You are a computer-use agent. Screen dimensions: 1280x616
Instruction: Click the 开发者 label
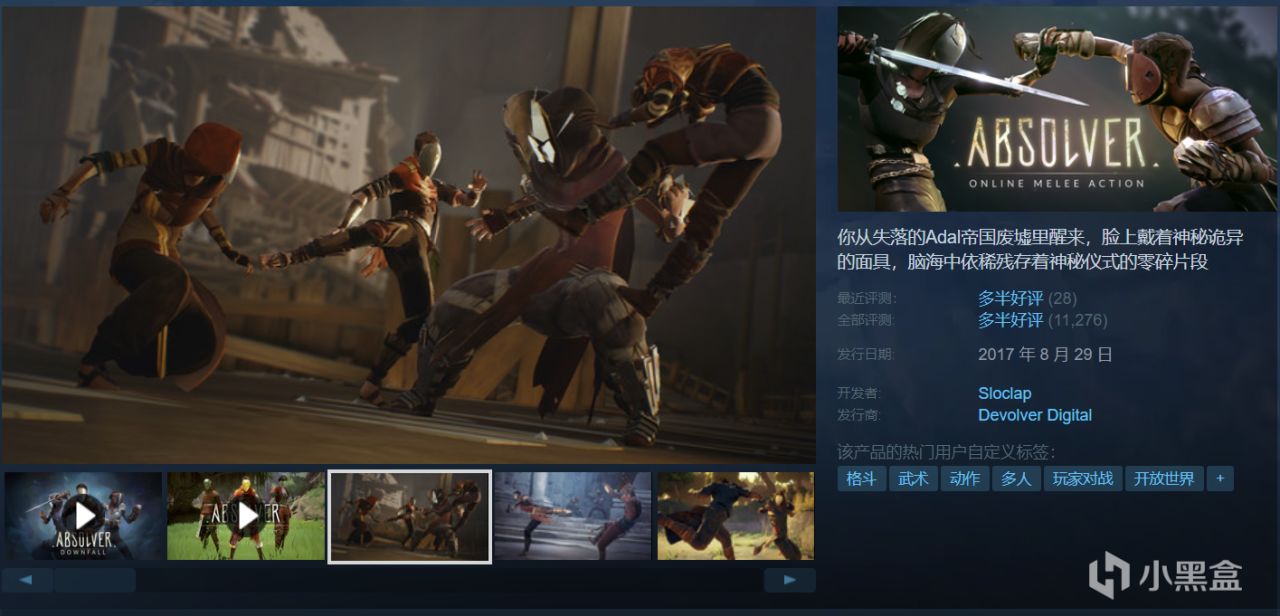tap(860, 393)
